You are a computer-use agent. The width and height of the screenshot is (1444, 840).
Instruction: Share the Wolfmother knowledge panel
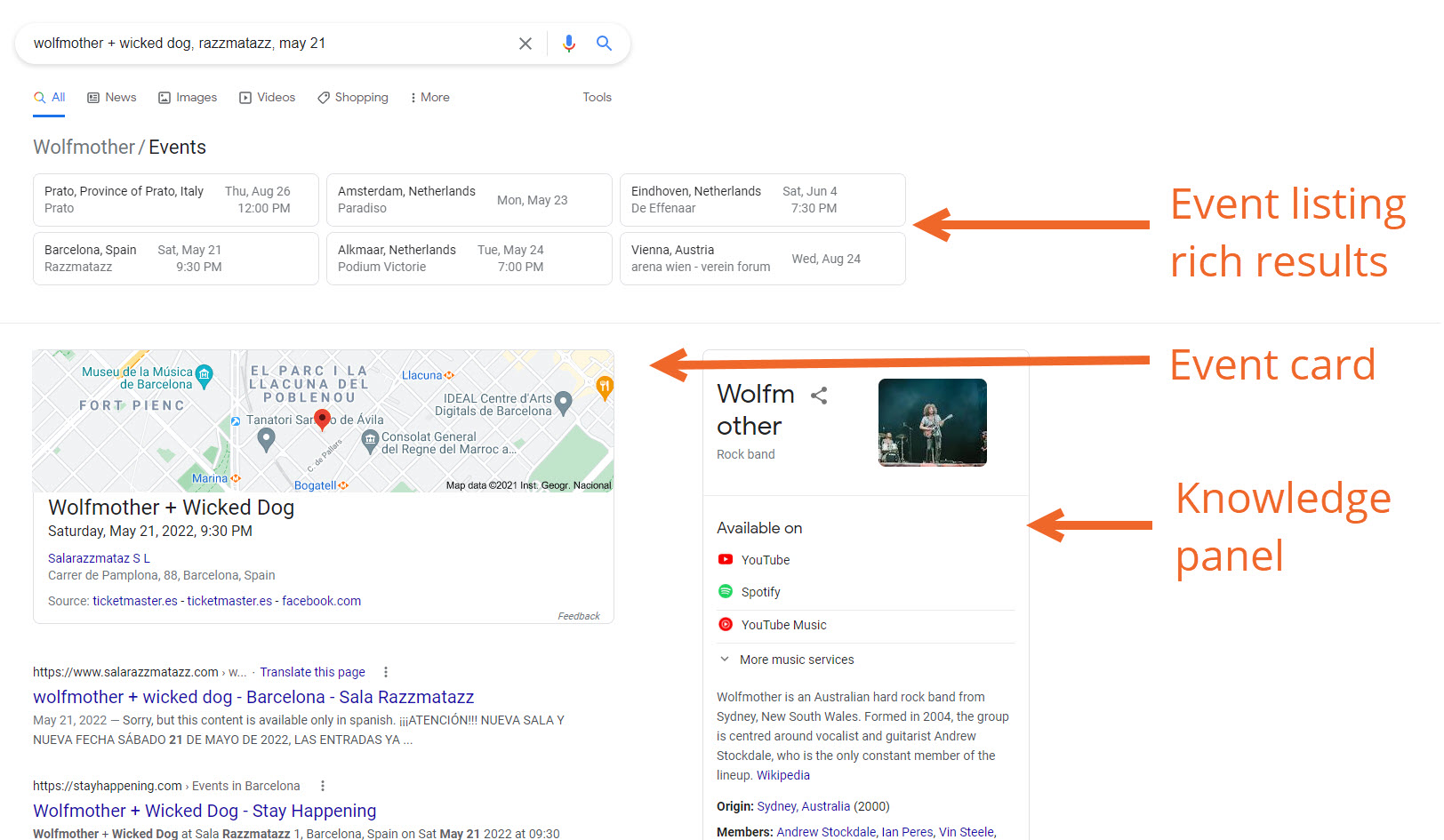[819, 396]
